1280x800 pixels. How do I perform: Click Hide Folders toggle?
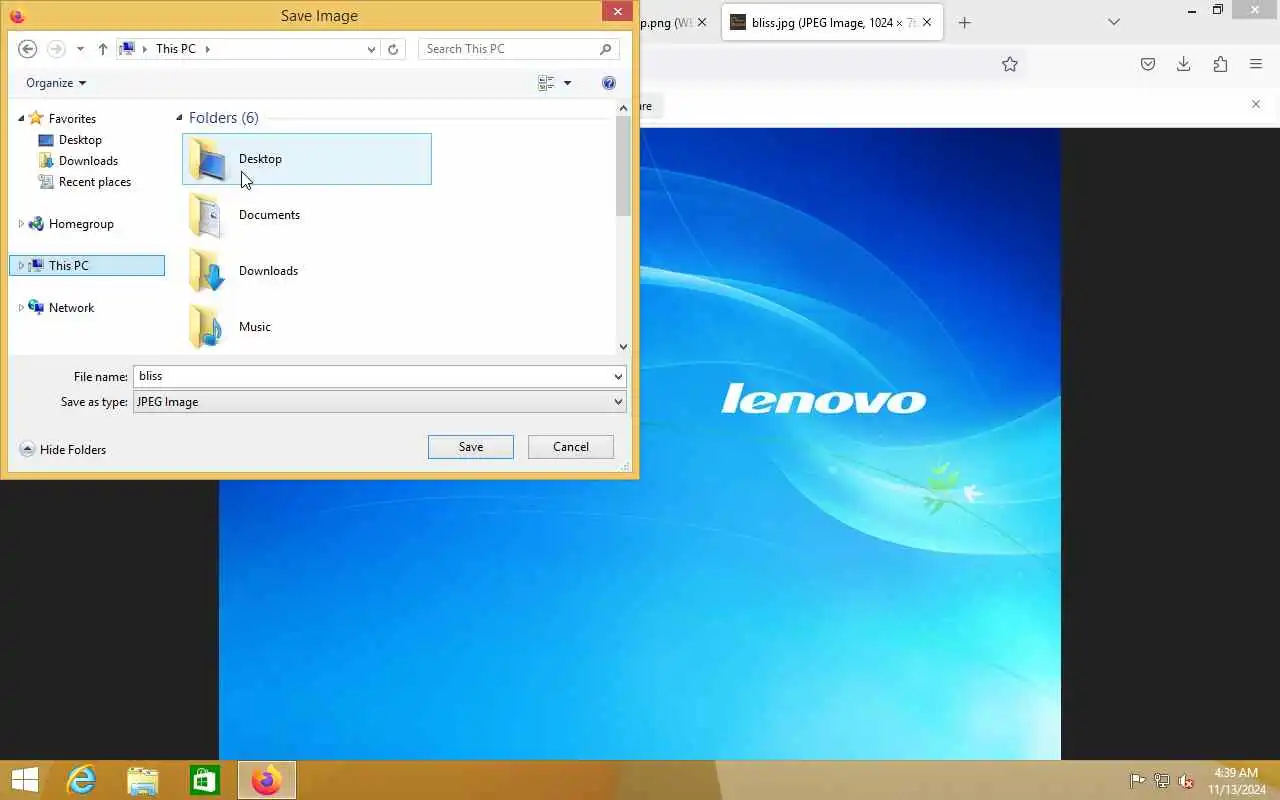(x=63, y=450)
